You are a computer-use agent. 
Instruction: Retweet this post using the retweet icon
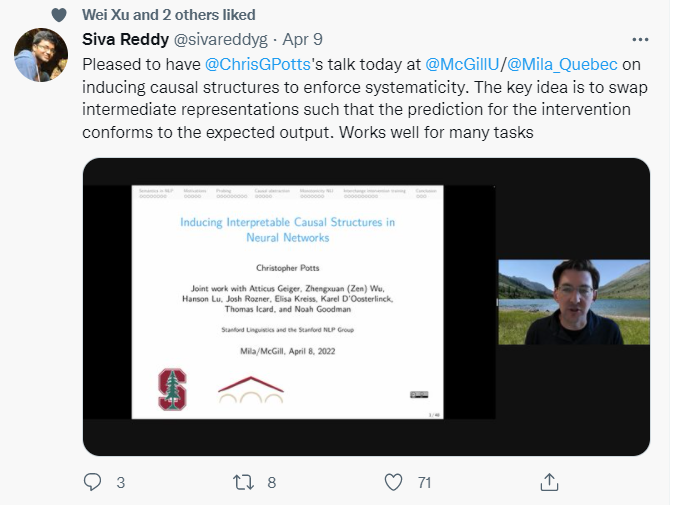(242, 482)
